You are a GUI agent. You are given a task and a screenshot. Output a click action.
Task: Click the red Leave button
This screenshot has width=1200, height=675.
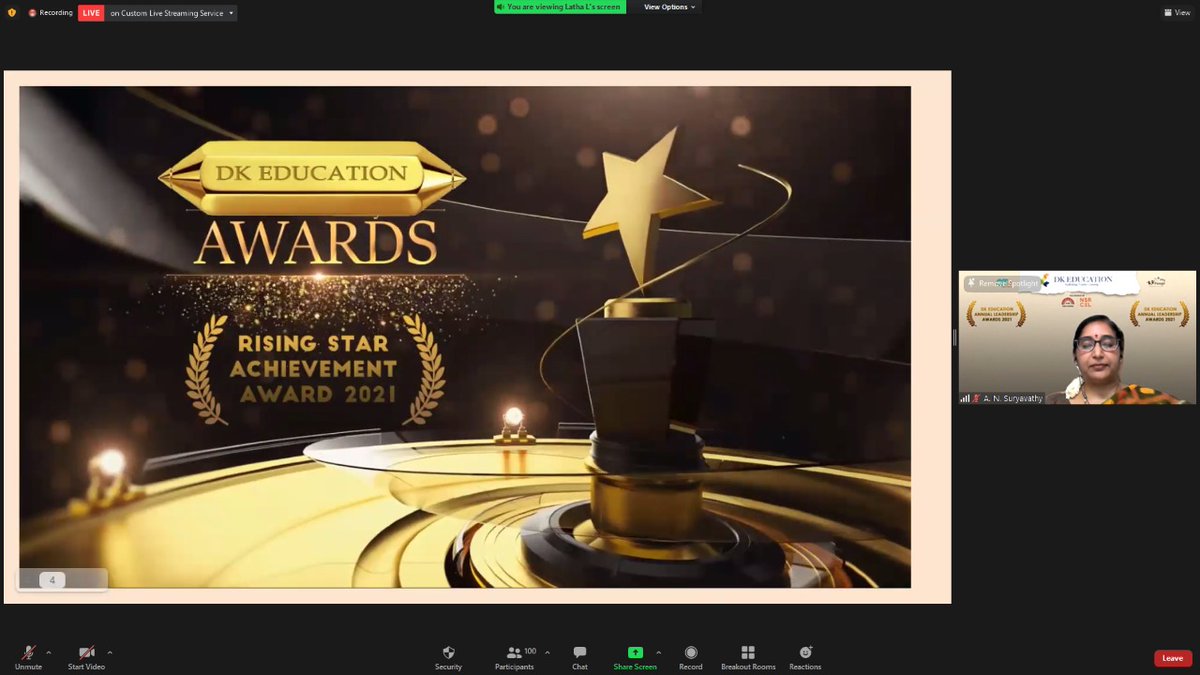(x=1173, y=658)
